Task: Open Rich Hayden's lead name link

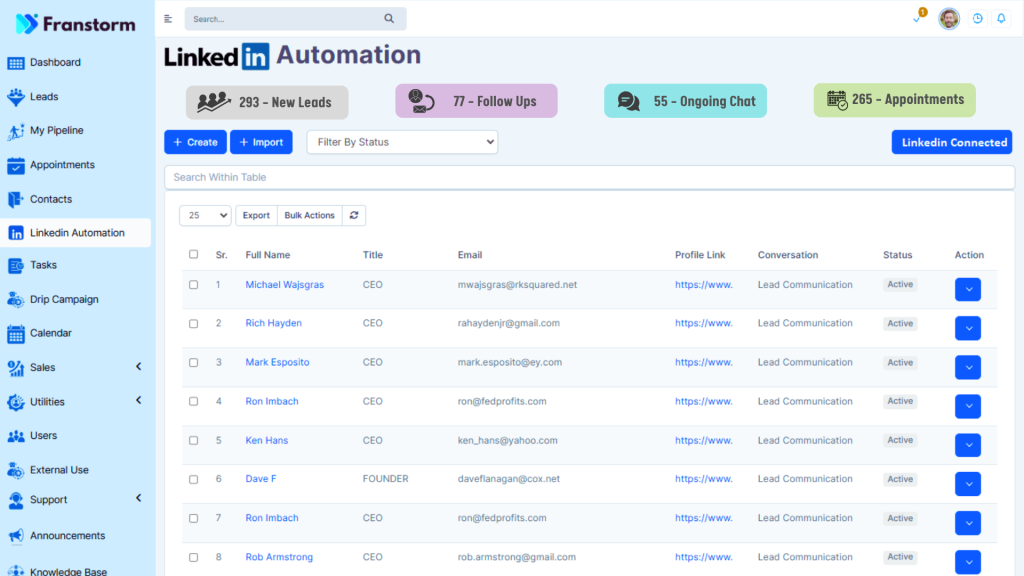Action: pyautogui.click(x=273, y=323)
